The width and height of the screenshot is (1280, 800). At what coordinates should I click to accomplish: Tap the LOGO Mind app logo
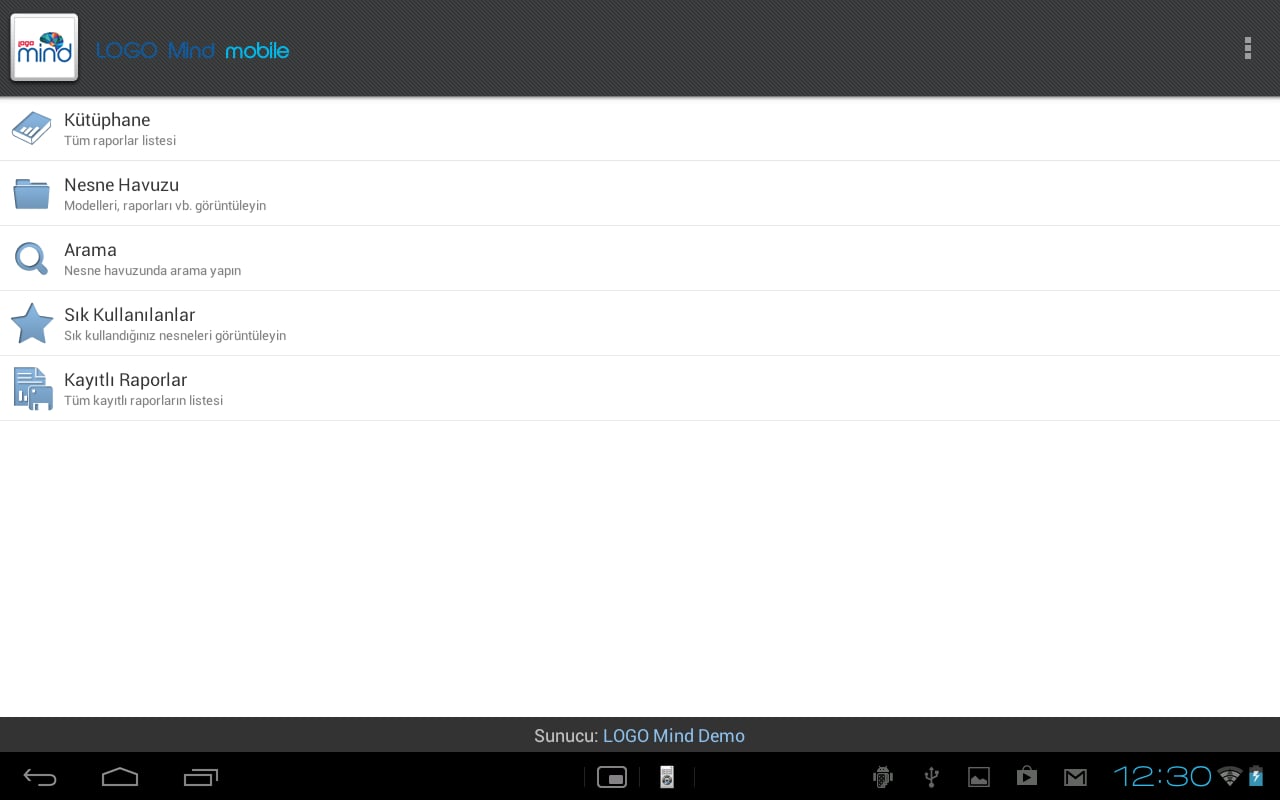tap(44, 47)
